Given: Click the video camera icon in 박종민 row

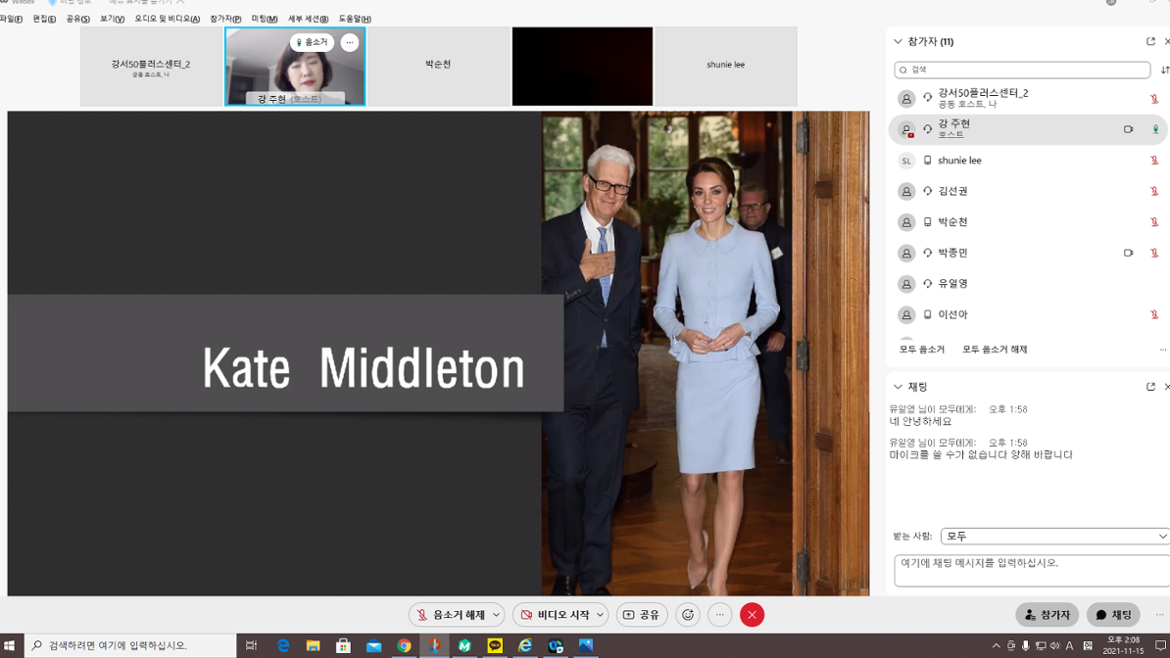Looking at the screenshot, I should (x=1128, y=253).
